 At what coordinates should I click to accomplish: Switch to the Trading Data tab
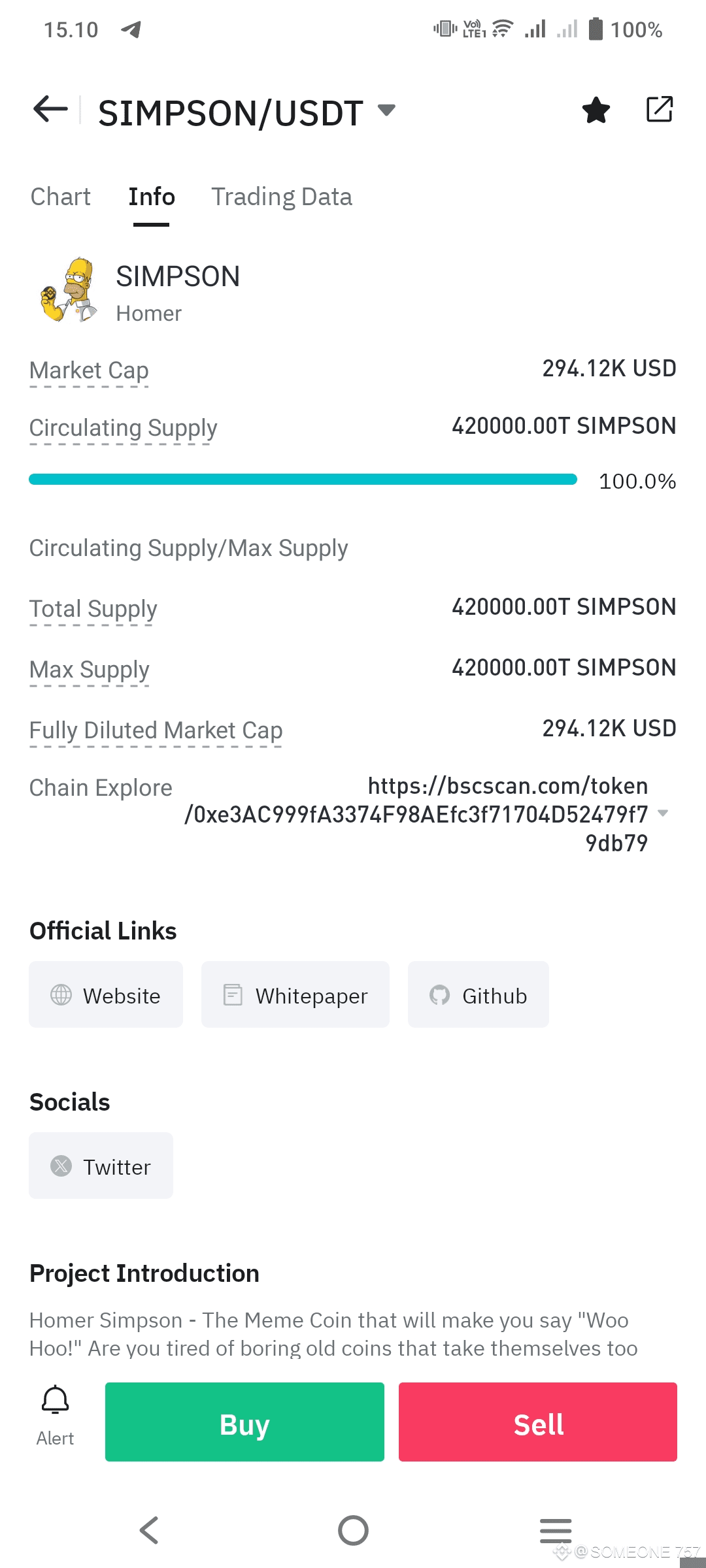pyautogui.click(x=281, y=197)
